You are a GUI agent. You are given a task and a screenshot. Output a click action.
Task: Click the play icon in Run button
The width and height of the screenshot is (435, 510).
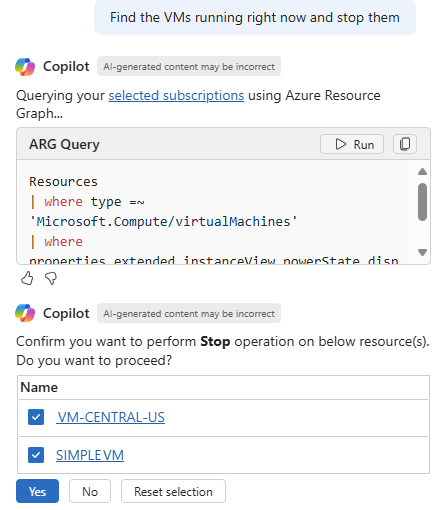[341, 144]
